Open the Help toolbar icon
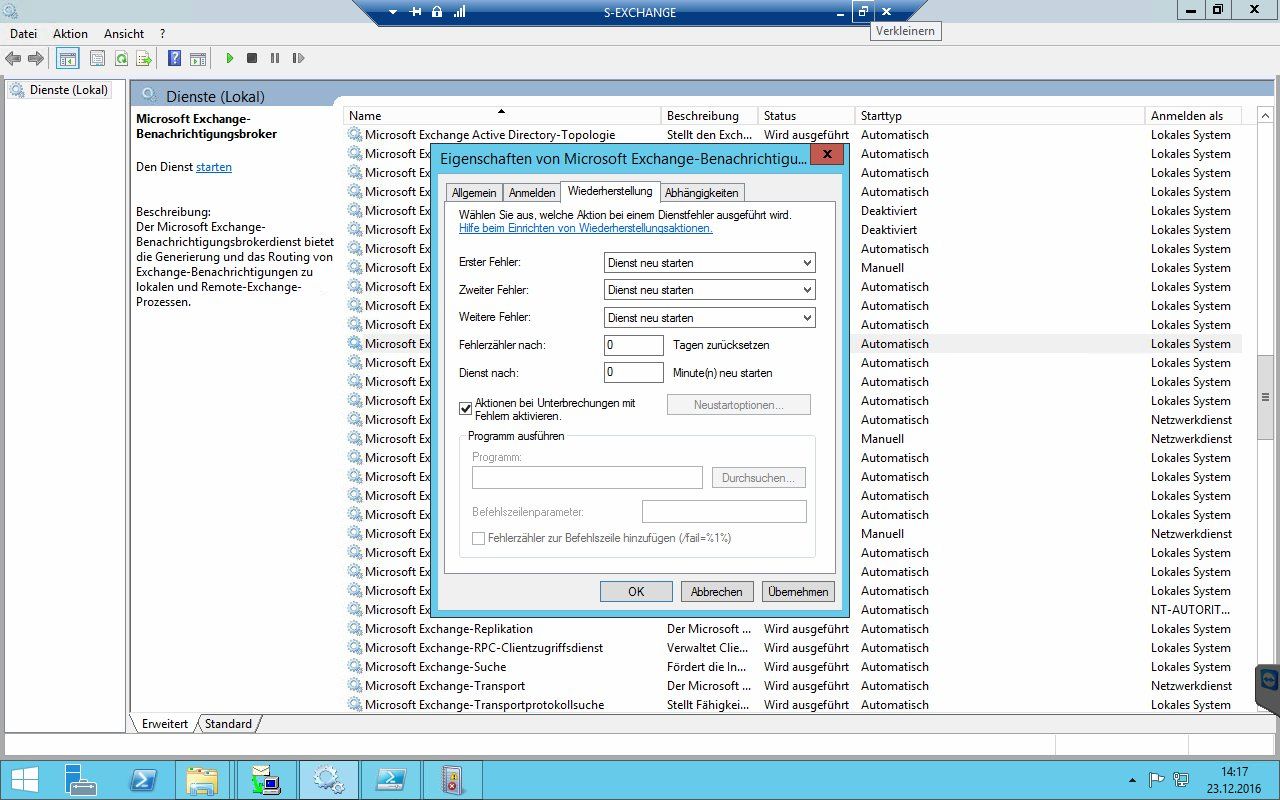The height and width of the screenshot is (800, 1280). coord(174,59)
